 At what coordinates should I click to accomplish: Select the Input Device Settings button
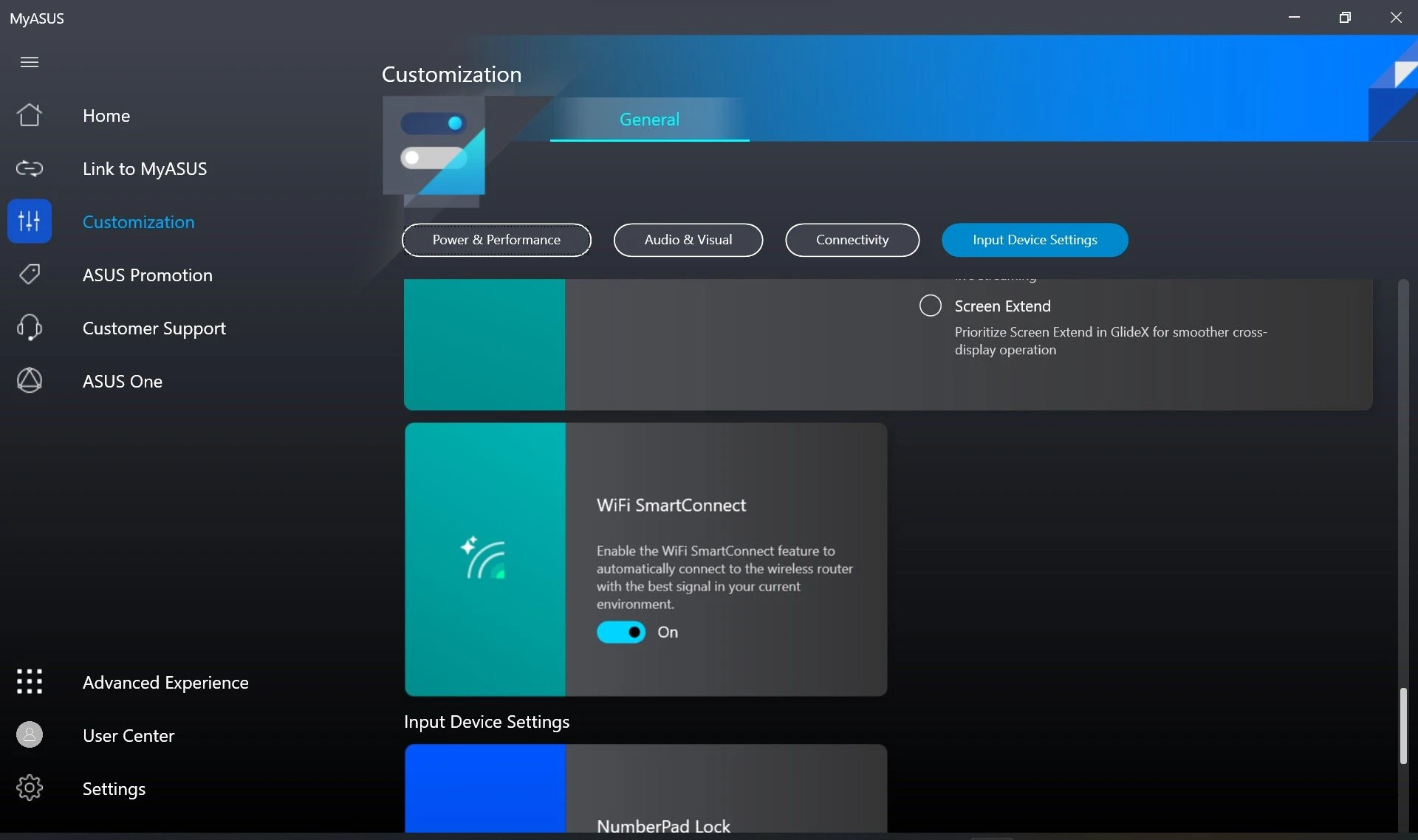(1035, 240)
